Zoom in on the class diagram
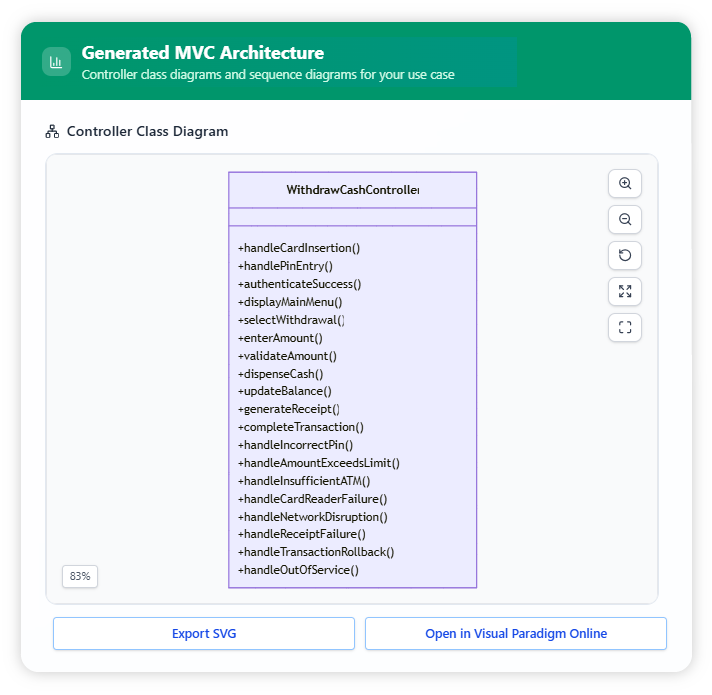The image size is (712, 695). pyautogui.click(x=625, y=184)
